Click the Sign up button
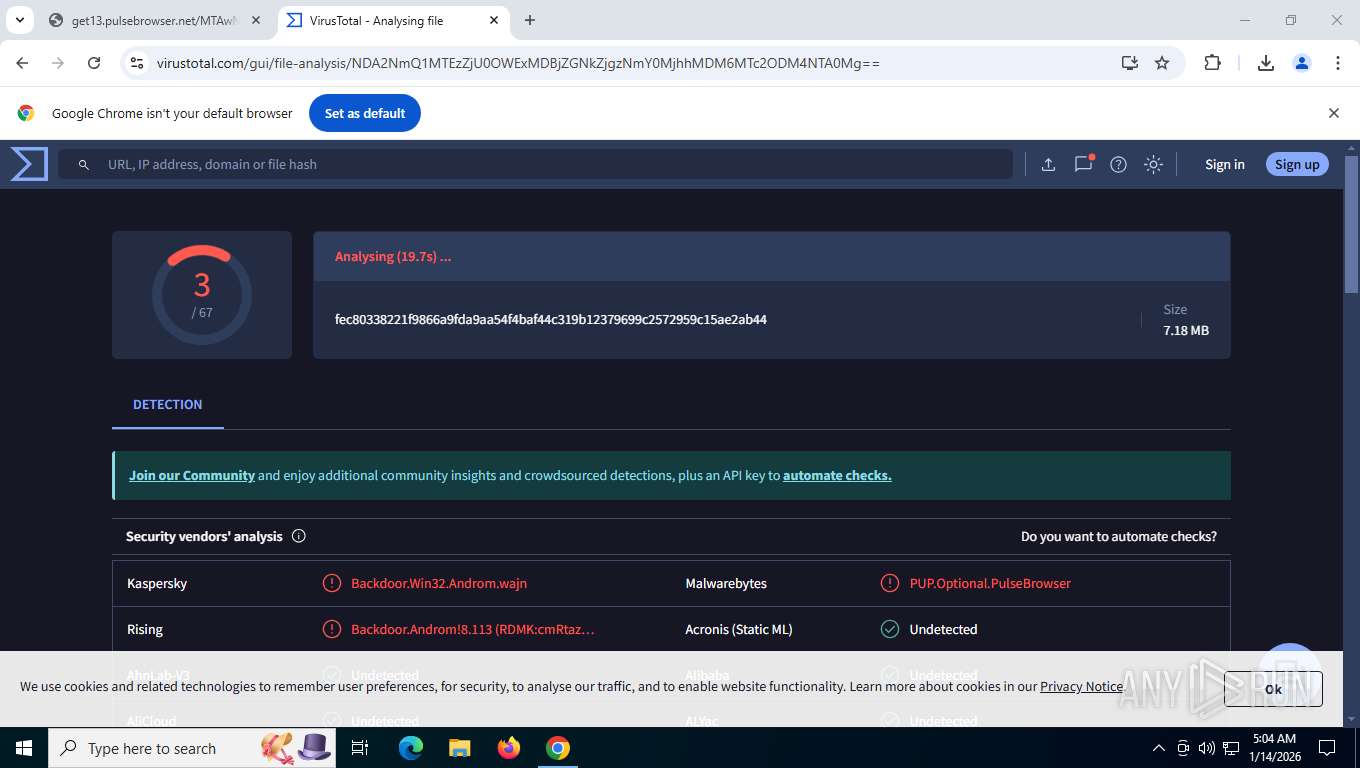The image size is (1360, 768). point(1297,165)
